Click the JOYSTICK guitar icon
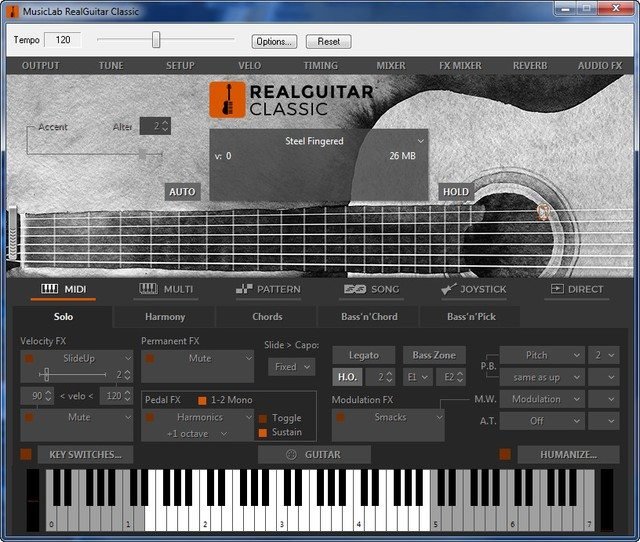The image size is (640, 542). (x=449, y=289)
